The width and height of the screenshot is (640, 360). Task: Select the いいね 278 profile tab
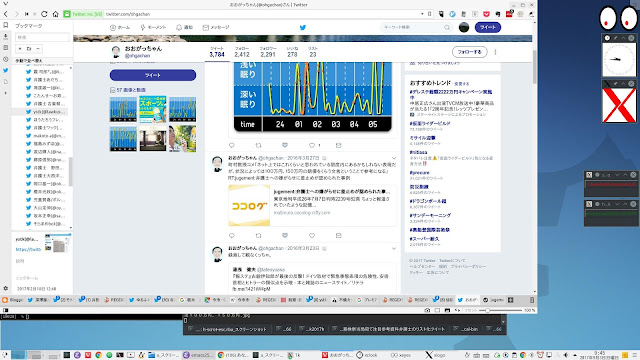click(x=292, y=52)
